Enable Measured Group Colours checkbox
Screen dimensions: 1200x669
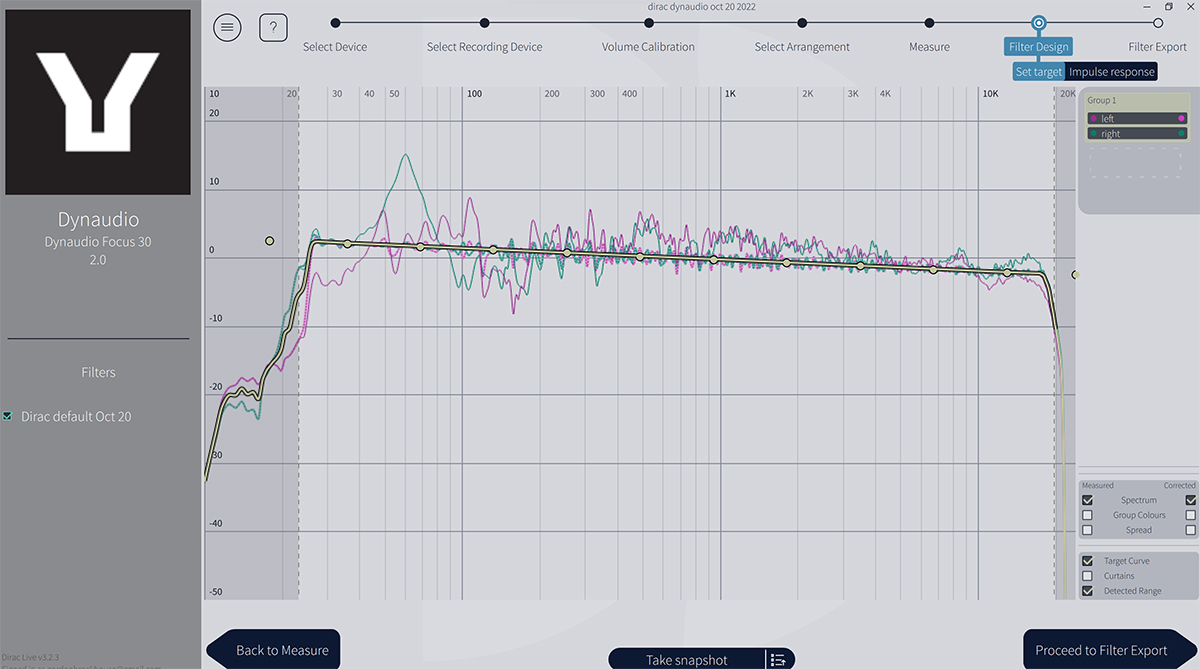[x=1087, y=515]
